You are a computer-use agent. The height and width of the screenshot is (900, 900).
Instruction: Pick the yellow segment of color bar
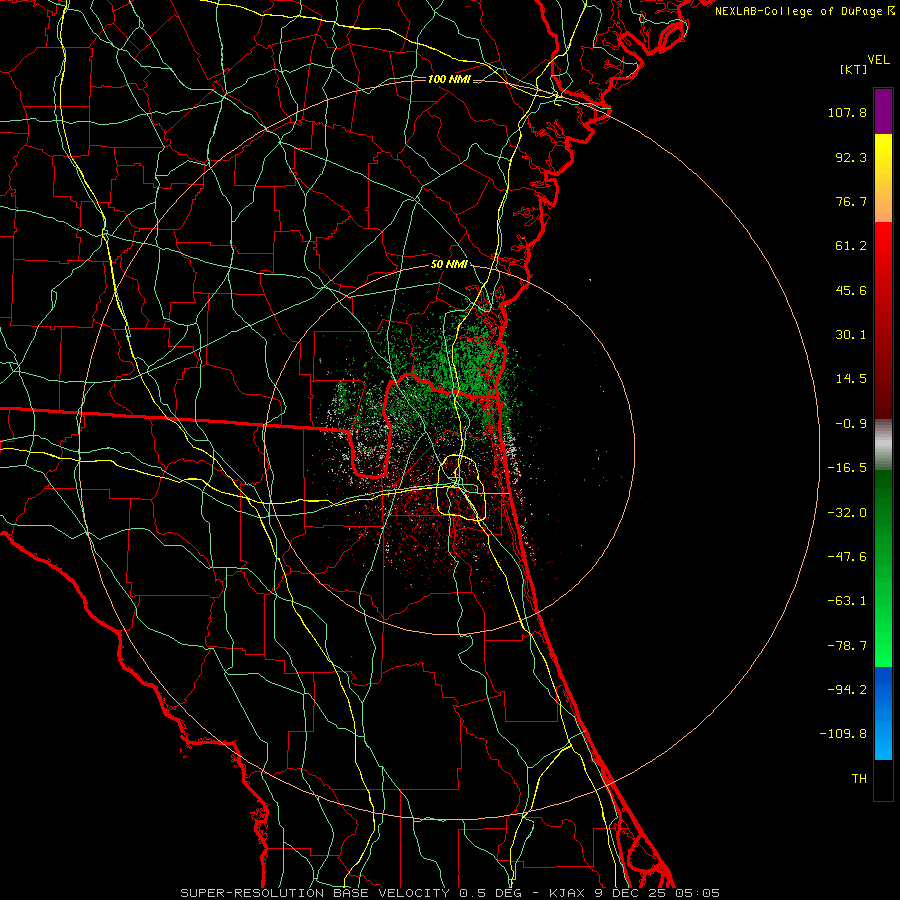point(883,178)
